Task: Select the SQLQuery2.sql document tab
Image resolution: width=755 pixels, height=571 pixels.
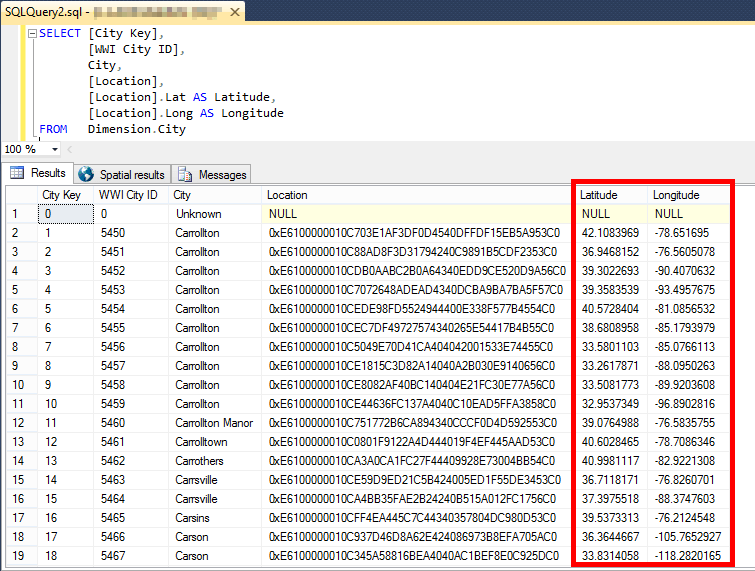Action: [x=123, y=12]
